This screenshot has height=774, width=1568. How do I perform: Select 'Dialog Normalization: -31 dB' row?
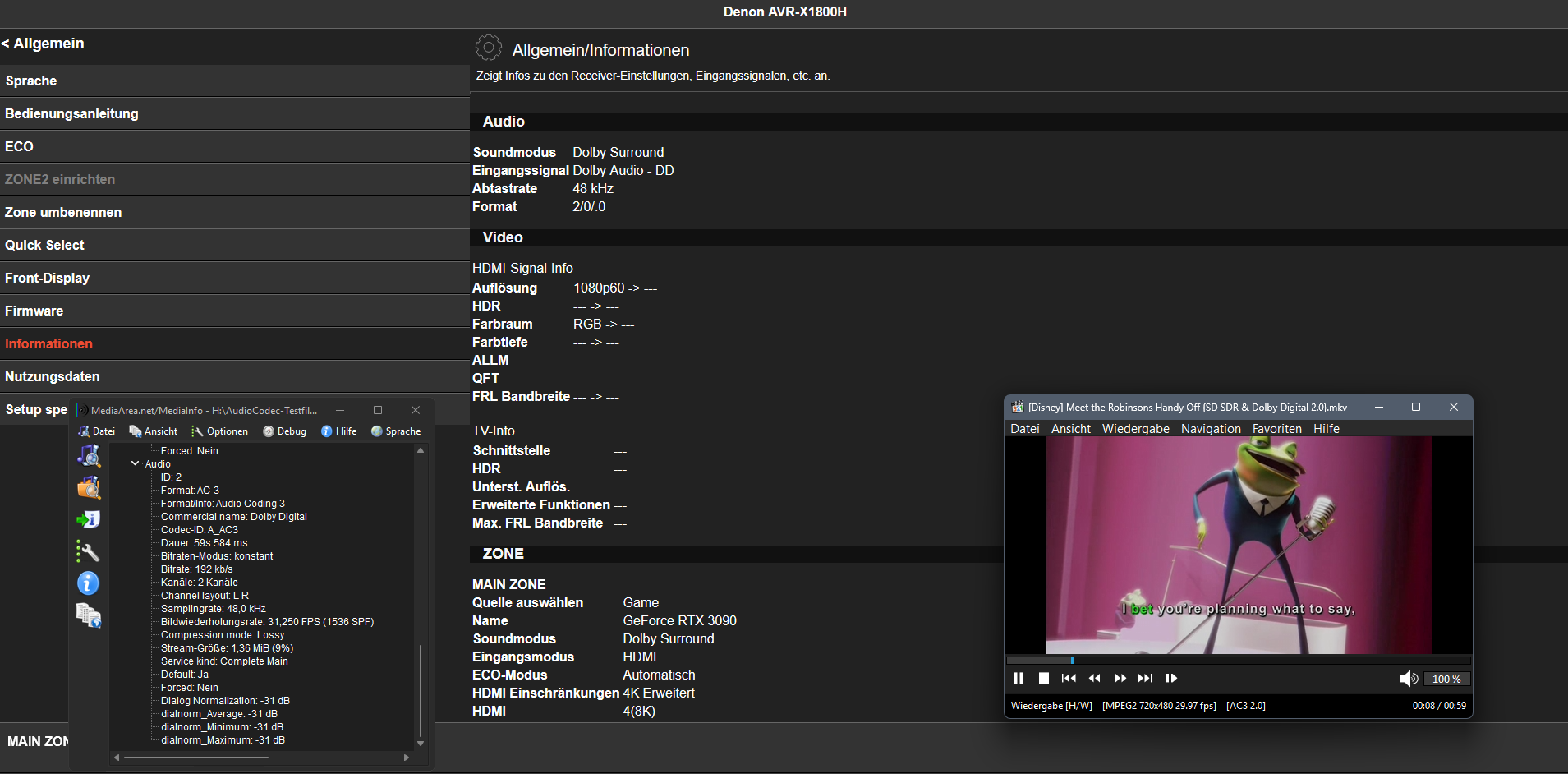tap(225, 701)
